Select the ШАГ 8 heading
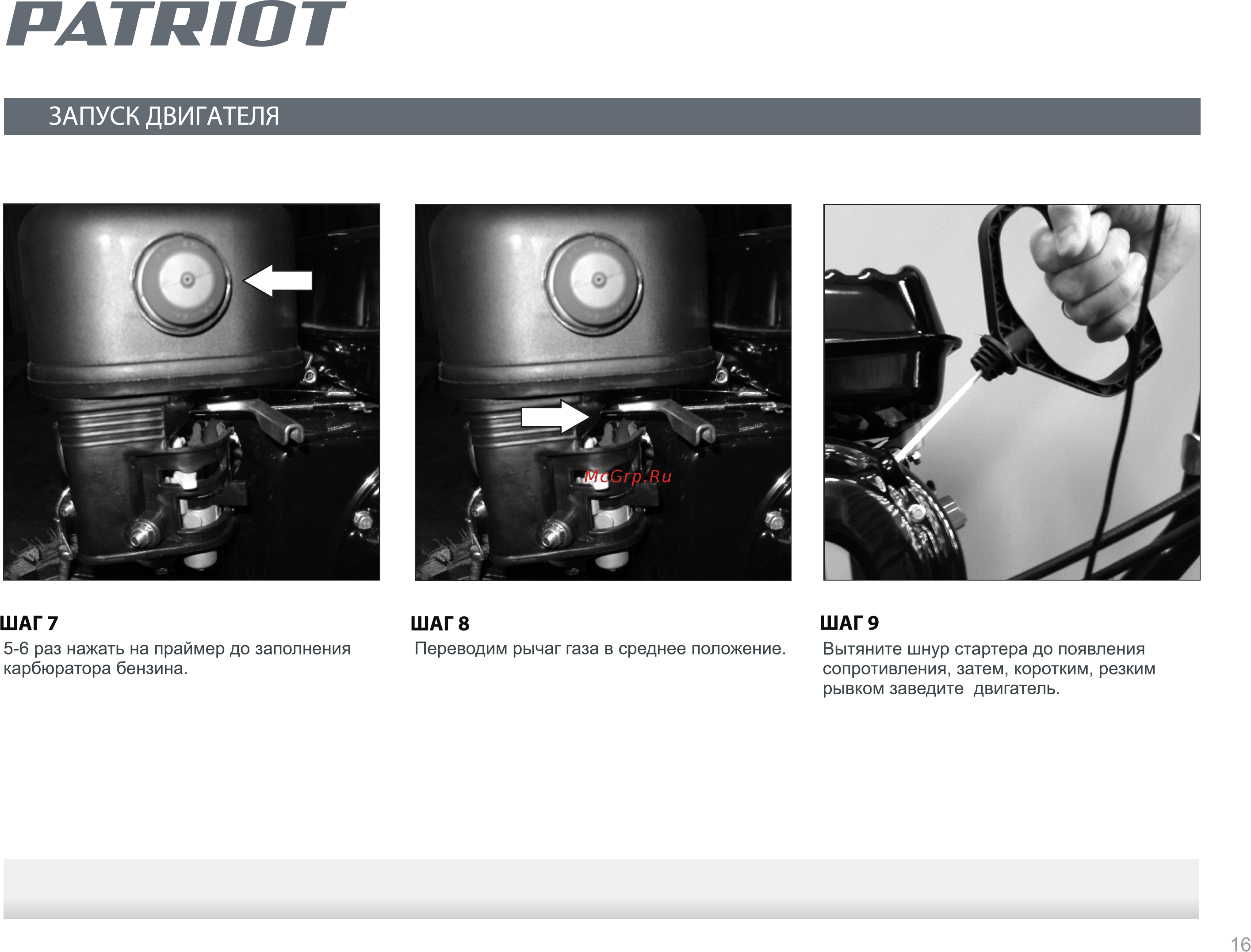Viewport: 1251px width, 952px height. (440, 623)
